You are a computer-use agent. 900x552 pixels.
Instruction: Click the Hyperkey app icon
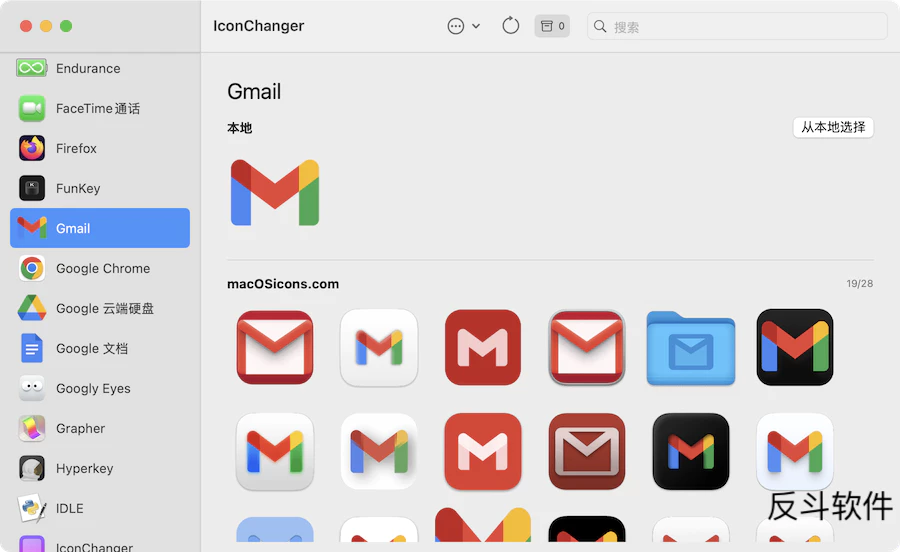pyautogui.click(x=32, y=468)
